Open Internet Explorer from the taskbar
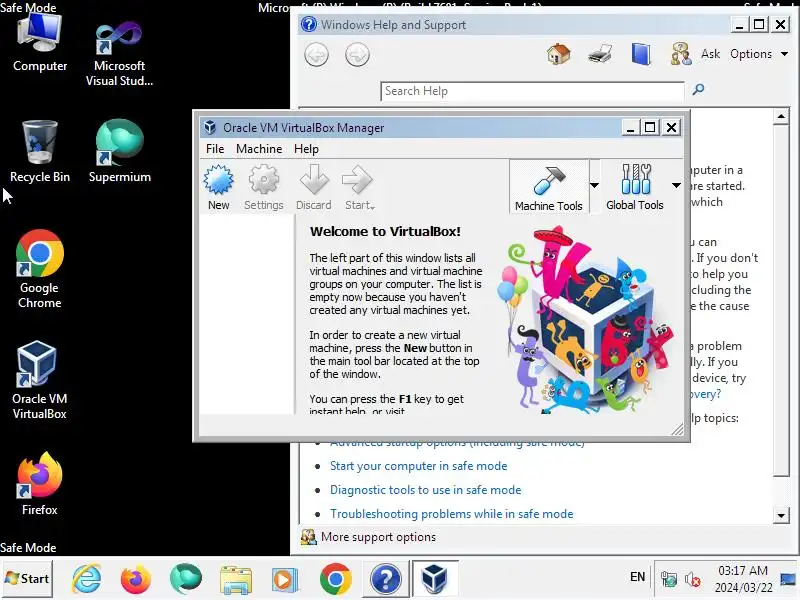 pos(87,579)
